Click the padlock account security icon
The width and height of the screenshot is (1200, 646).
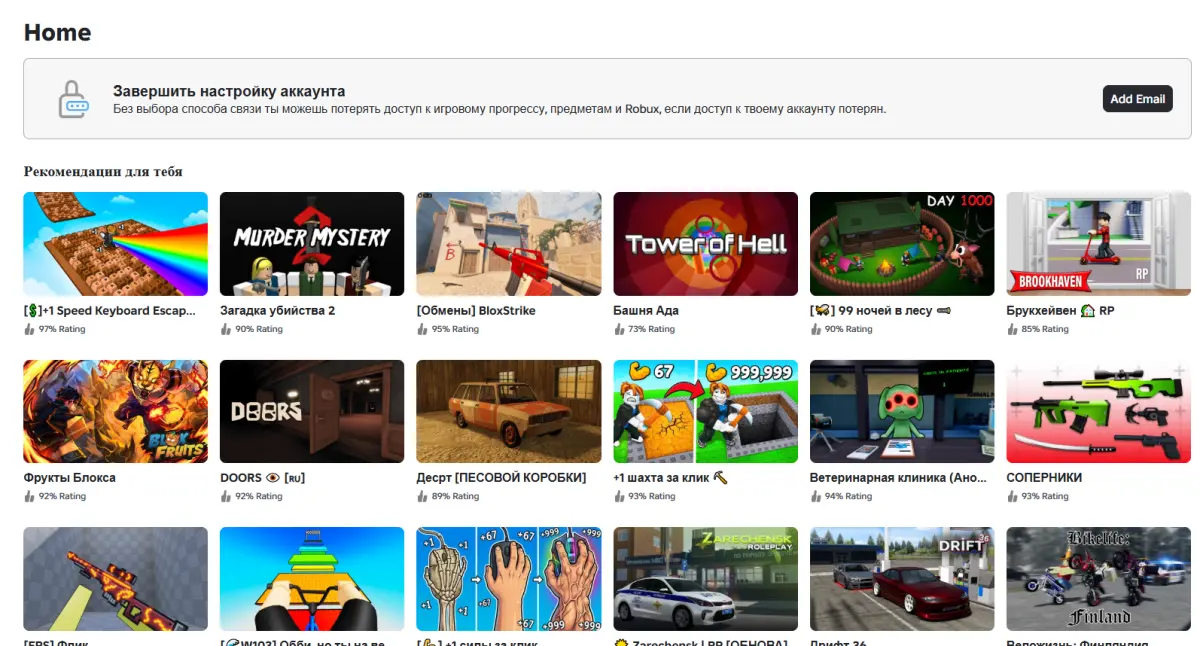(x=74, y=99)
